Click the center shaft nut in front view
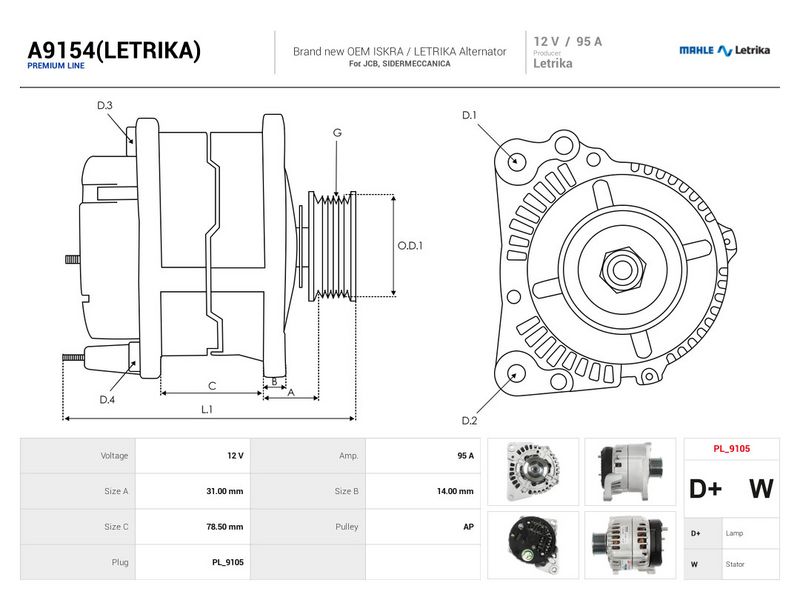This screenshot has width=800, height=600. (622, 269)
